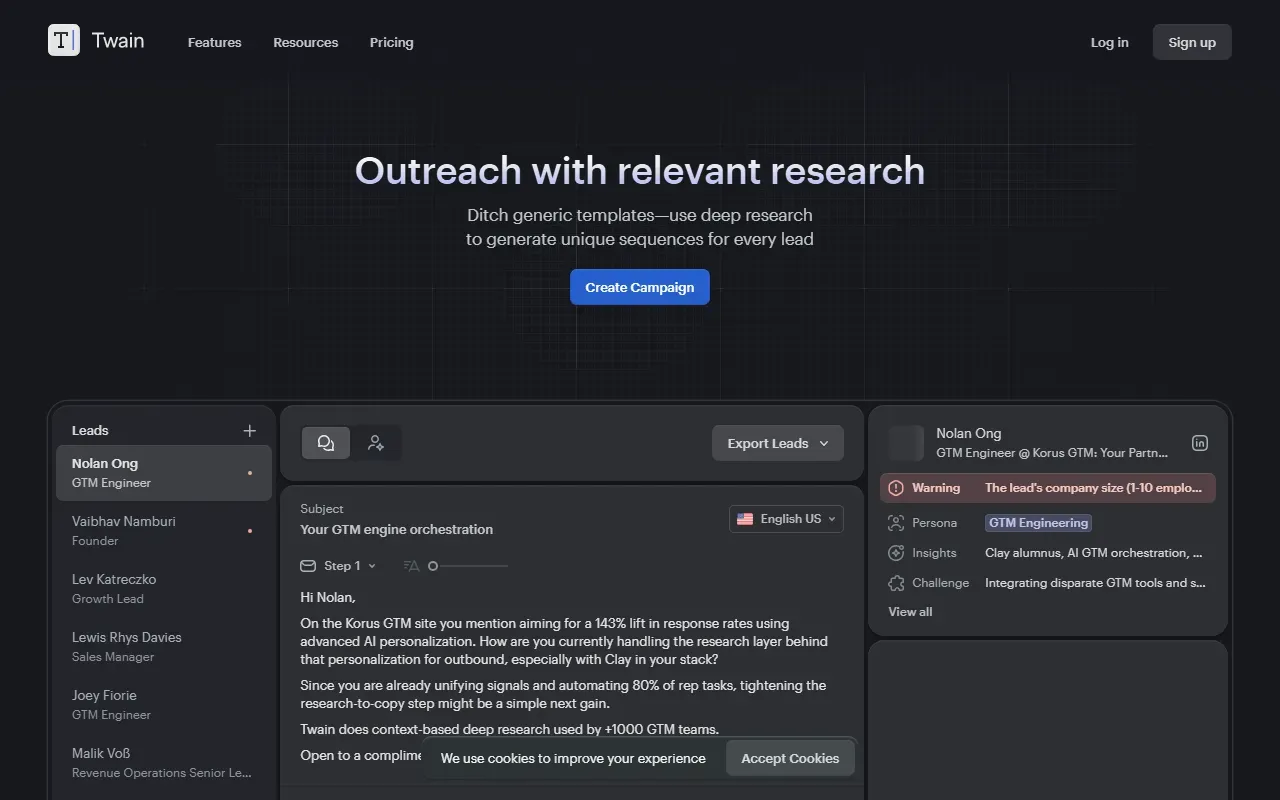Adjust the message tone slider handle
Screen dimensions: 1280x800
433,566
